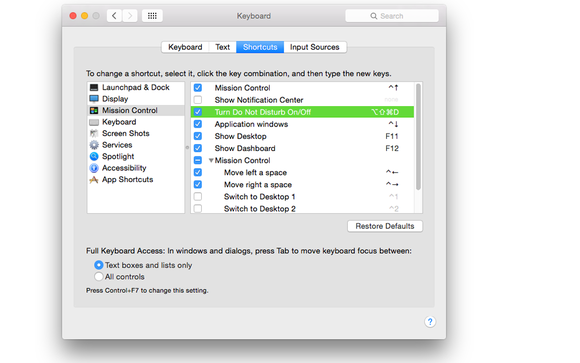Uncheck the Show Desktop shortcut checkbox
This screenshot has height=363, width=580.
pos(198,136)
